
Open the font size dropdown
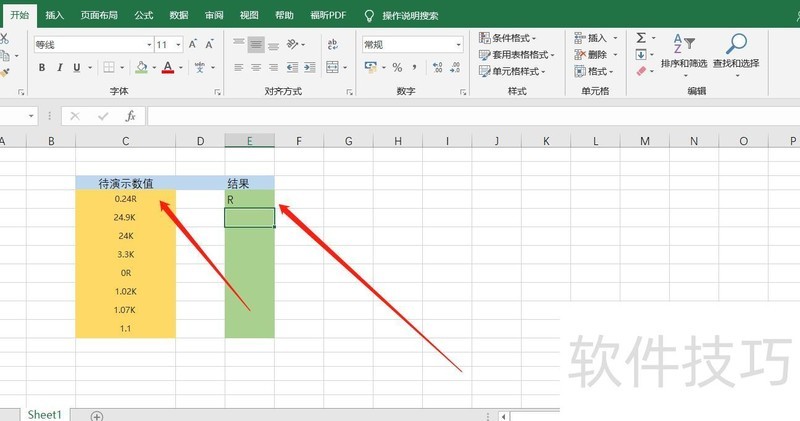(x=178, y=45)
